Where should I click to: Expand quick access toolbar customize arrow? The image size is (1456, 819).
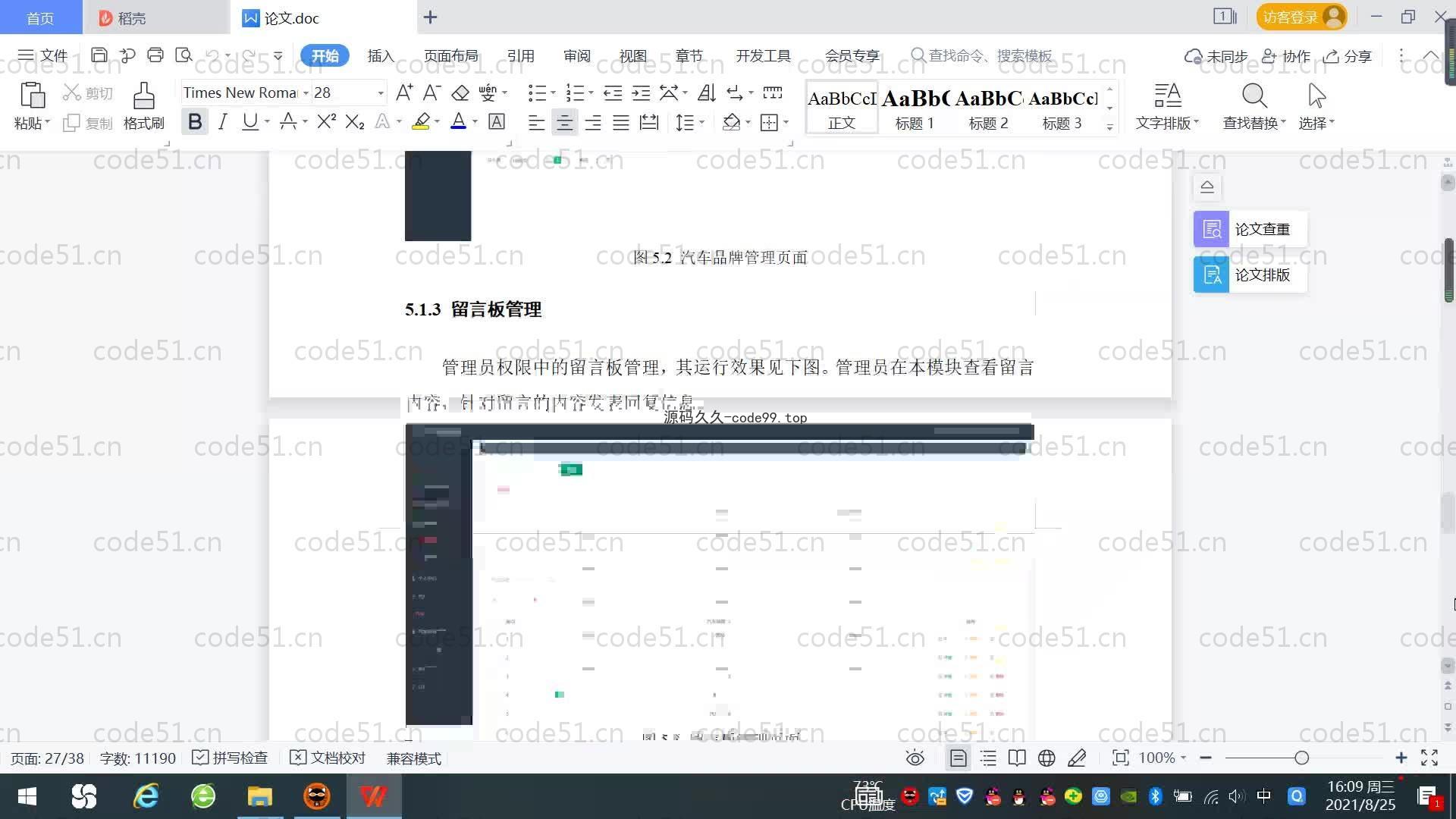pyautogui.click(x=278, y=55)
